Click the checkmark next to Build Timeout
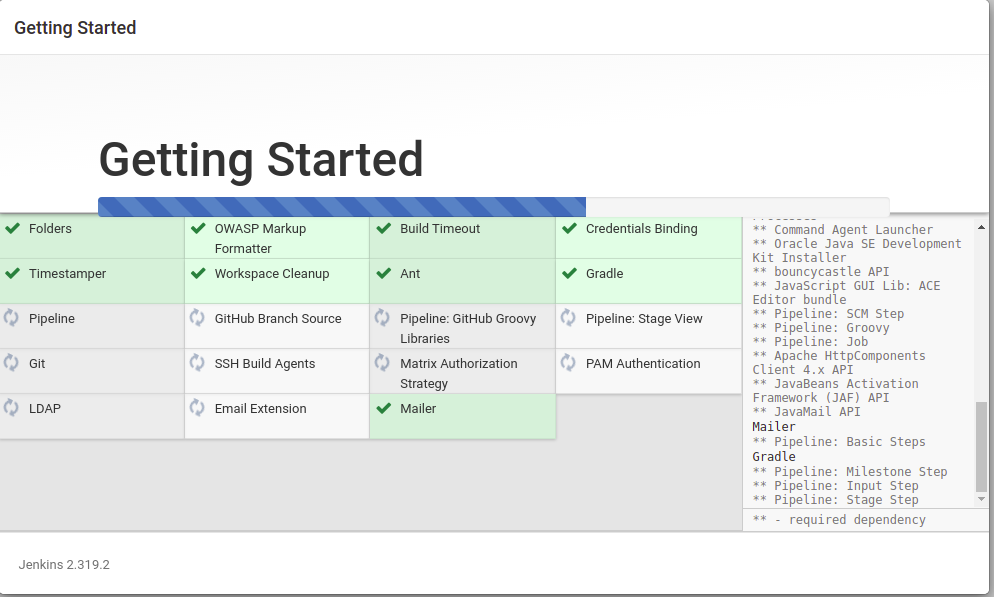This screenshot has height=597, width=994. point(384,228)
